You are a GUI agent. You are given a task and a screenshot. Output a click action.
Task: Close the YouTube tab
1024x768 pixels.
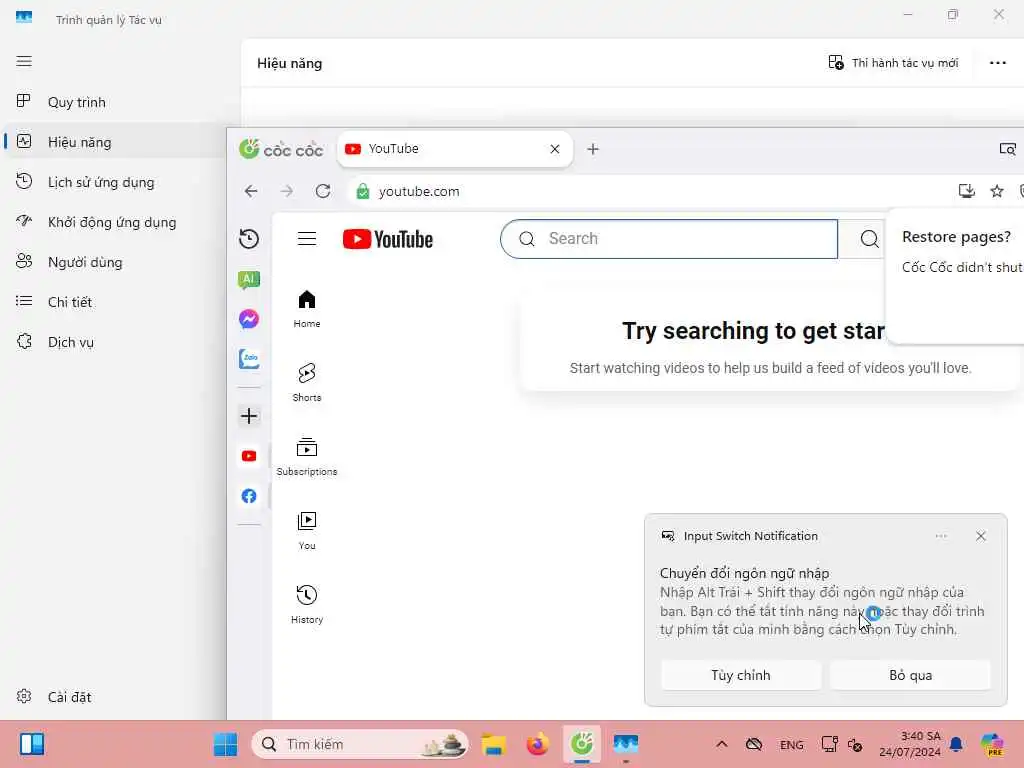click(554, 149)
